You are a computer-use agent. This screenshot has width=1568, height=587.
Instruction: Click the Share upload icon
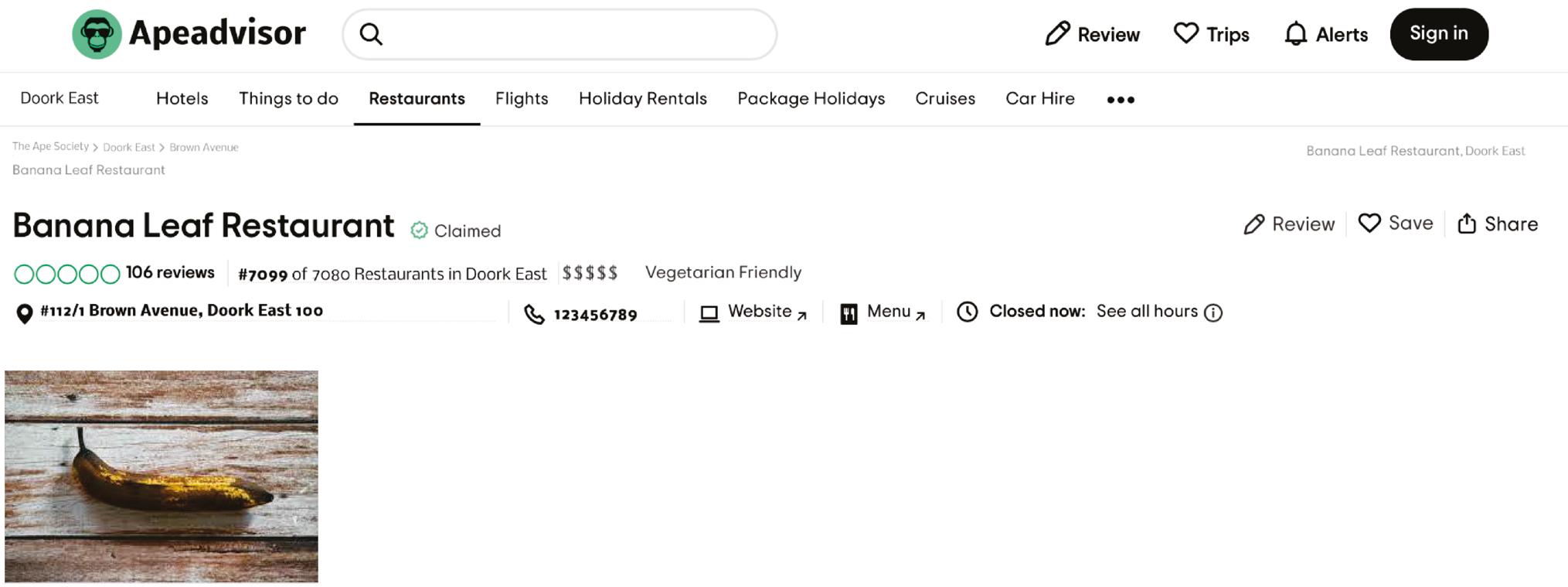click(1466, 224)
